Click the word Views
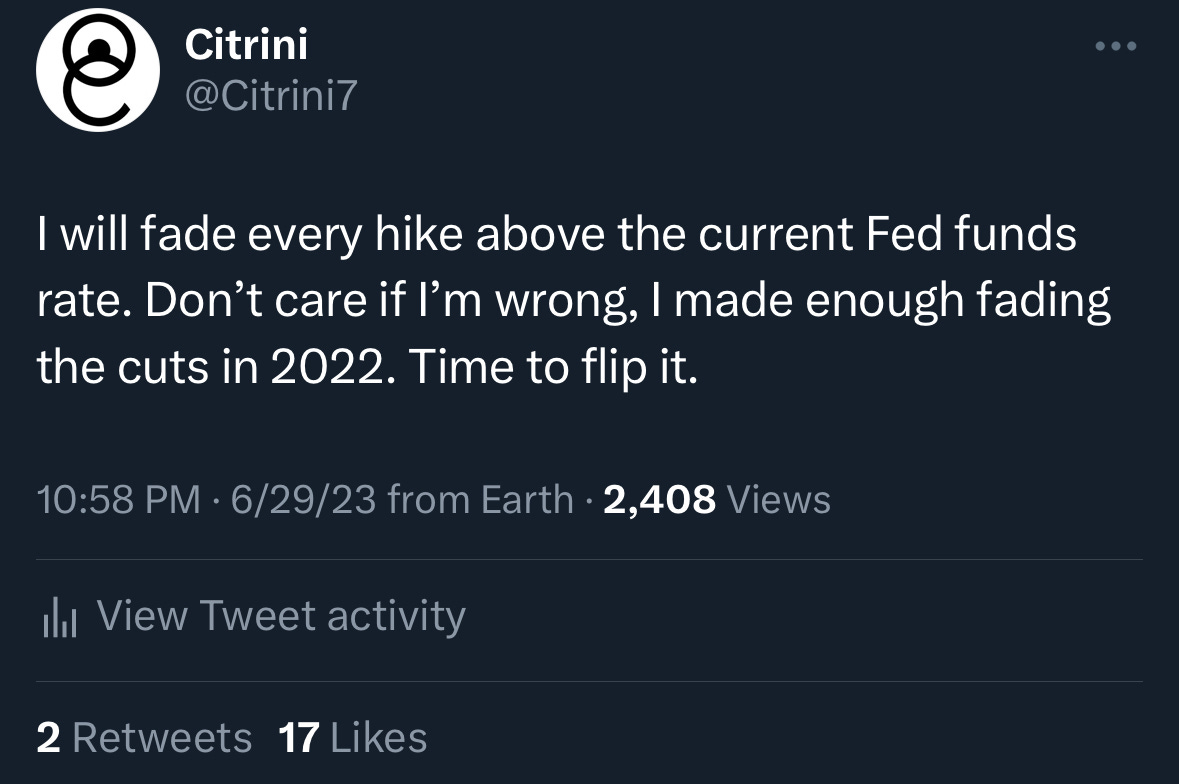The width and height of the screenshot is (1179, 784). coord(779,499)
